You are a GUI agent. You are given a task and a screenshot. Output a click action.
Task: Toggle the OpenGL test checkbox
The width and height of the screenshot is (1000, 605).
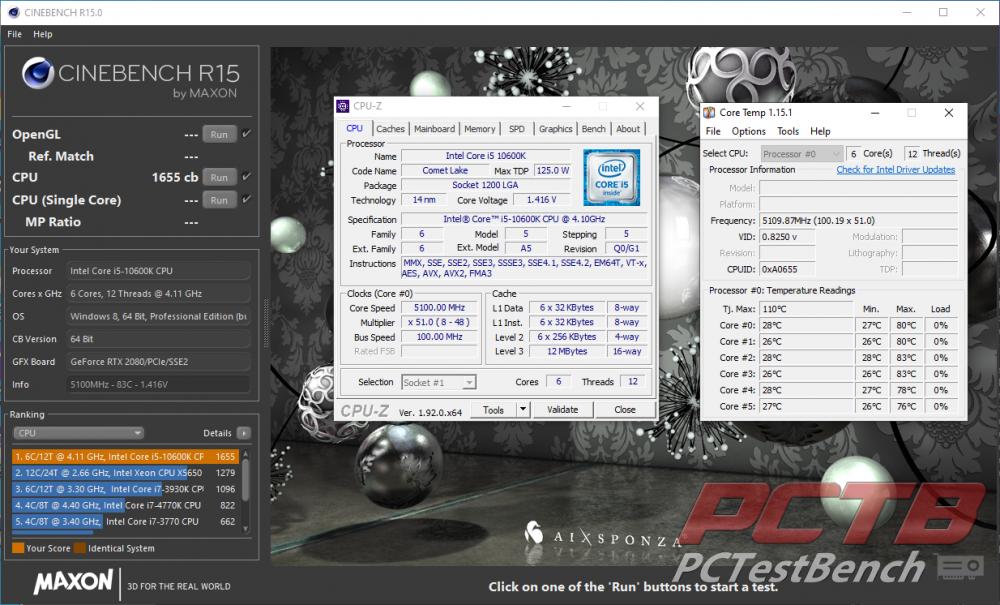tap(246, 133)
